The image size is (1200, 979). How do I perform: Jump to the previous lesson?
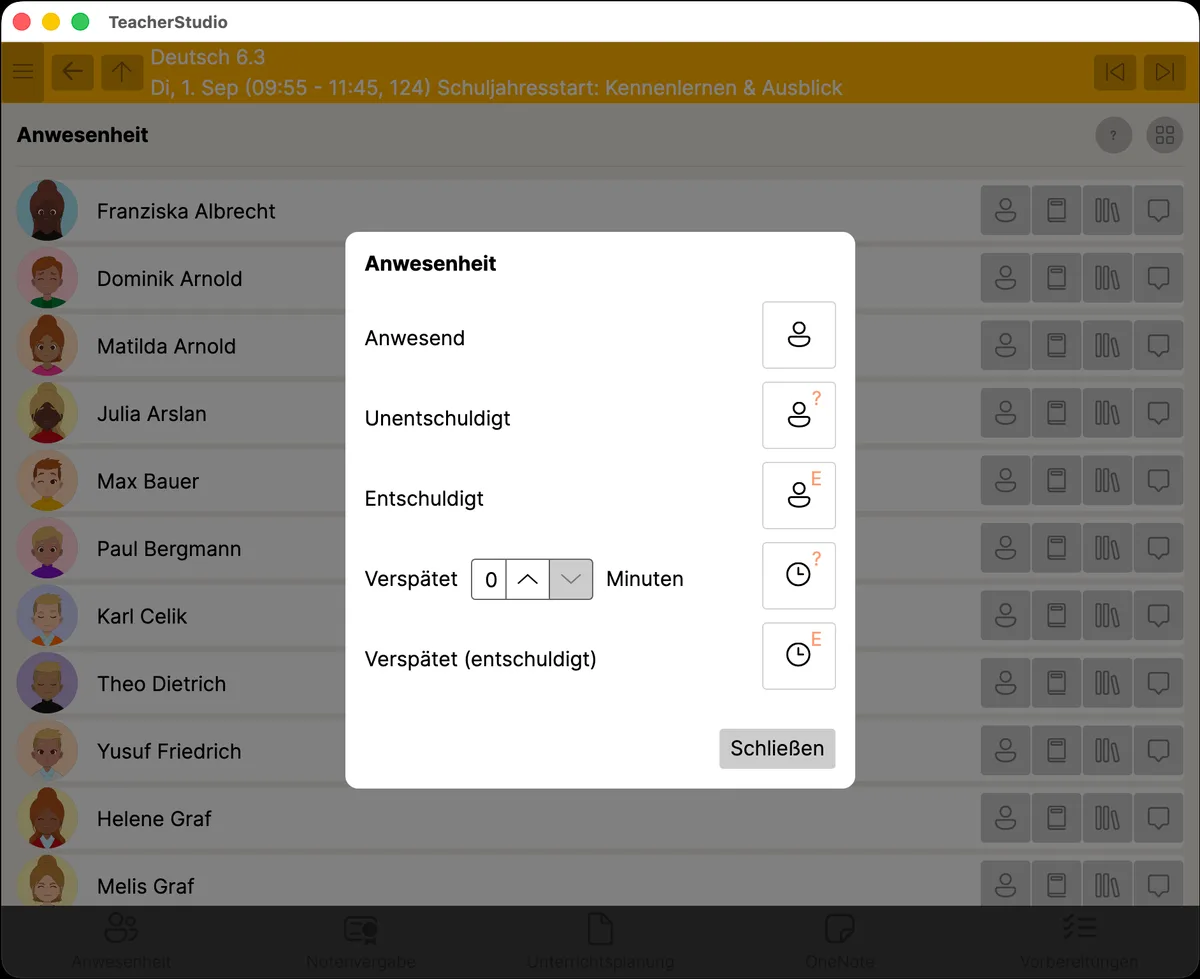[1115, 72]
